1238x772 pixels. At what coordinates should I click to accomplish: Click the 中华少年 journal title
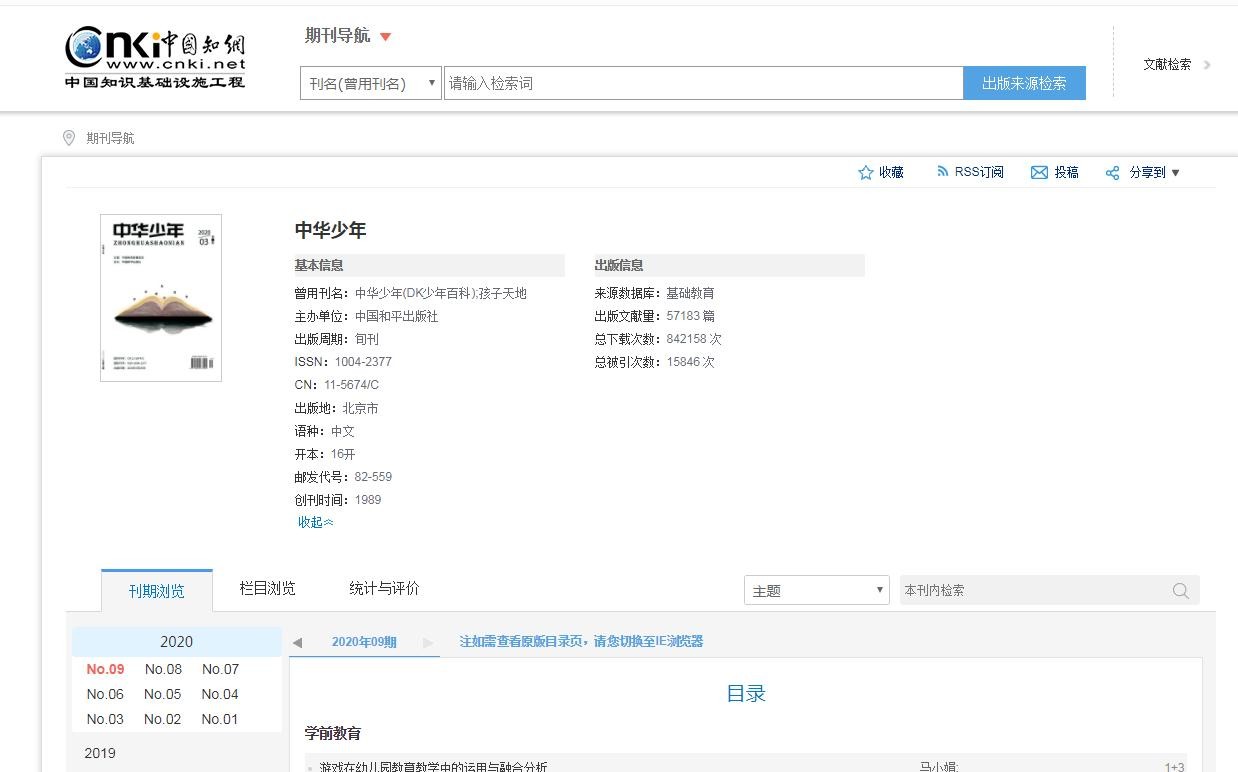point(330,230)
